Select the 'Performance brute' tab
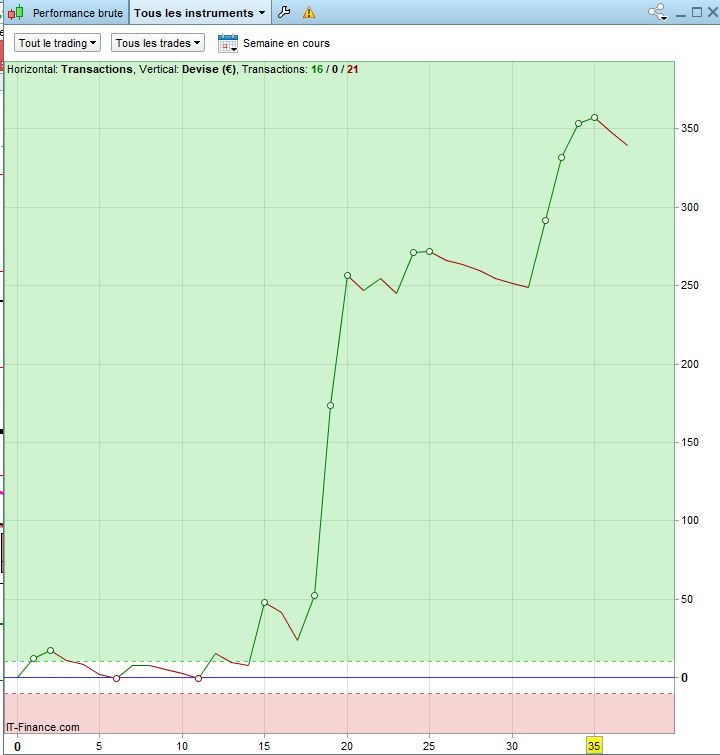This screenshot has height=755, width=720. (78, 13)
